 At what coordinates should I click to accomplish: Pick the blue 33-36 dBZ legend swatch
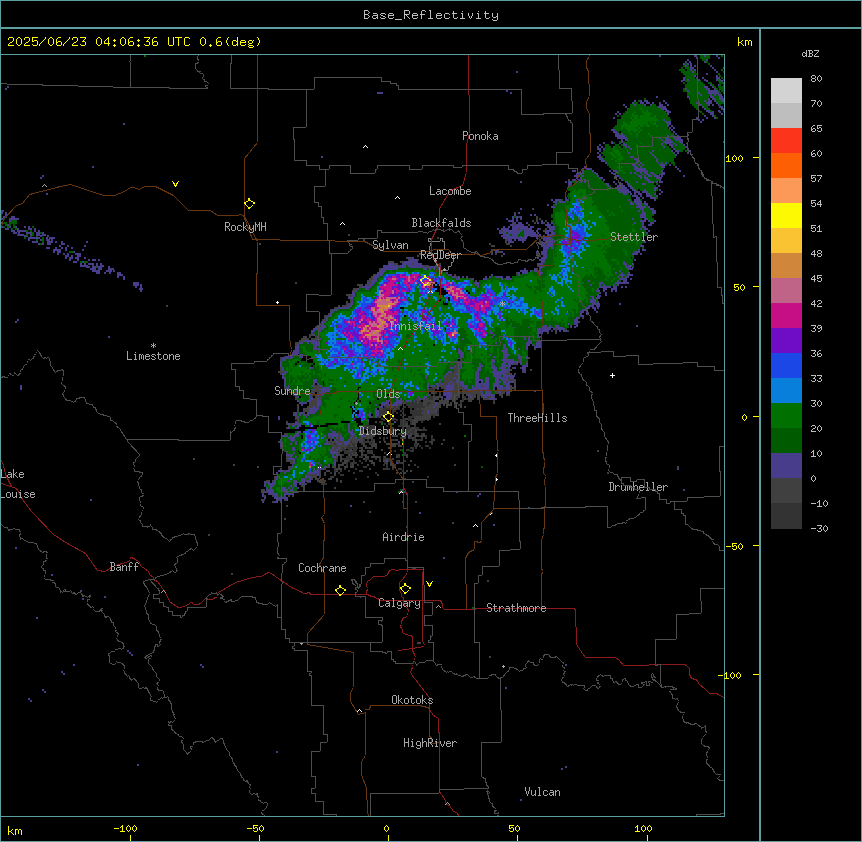(x=786, y=366)
